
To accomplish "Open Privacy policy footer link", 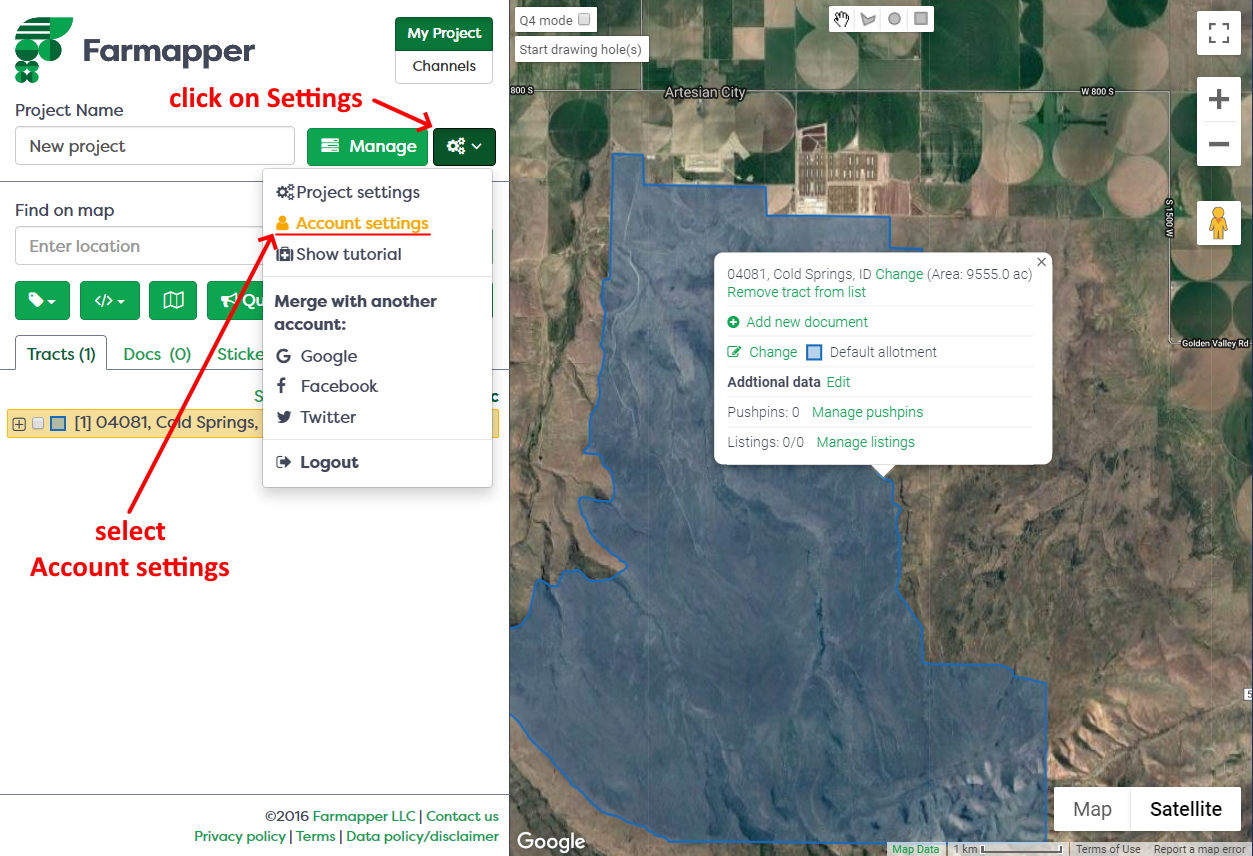I will point(240,836).
